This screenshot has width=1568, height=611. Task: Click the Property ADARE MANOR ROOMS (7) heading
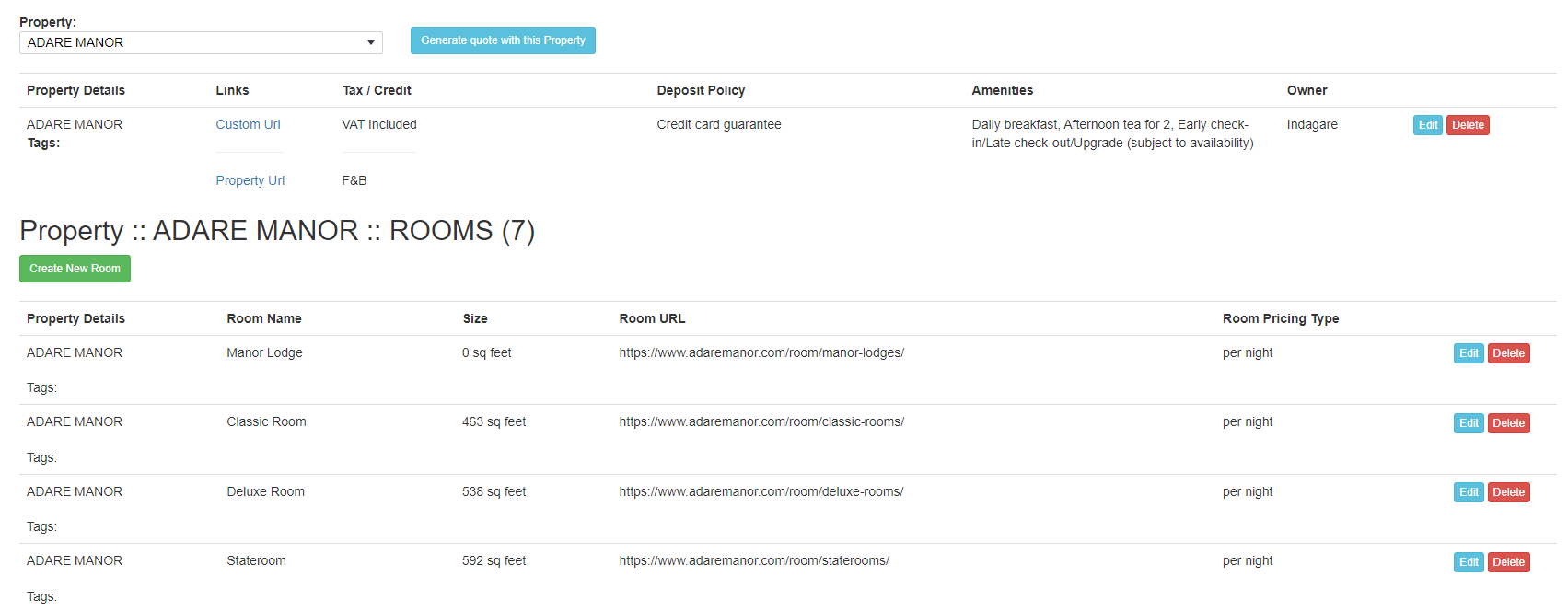point(277,230)
